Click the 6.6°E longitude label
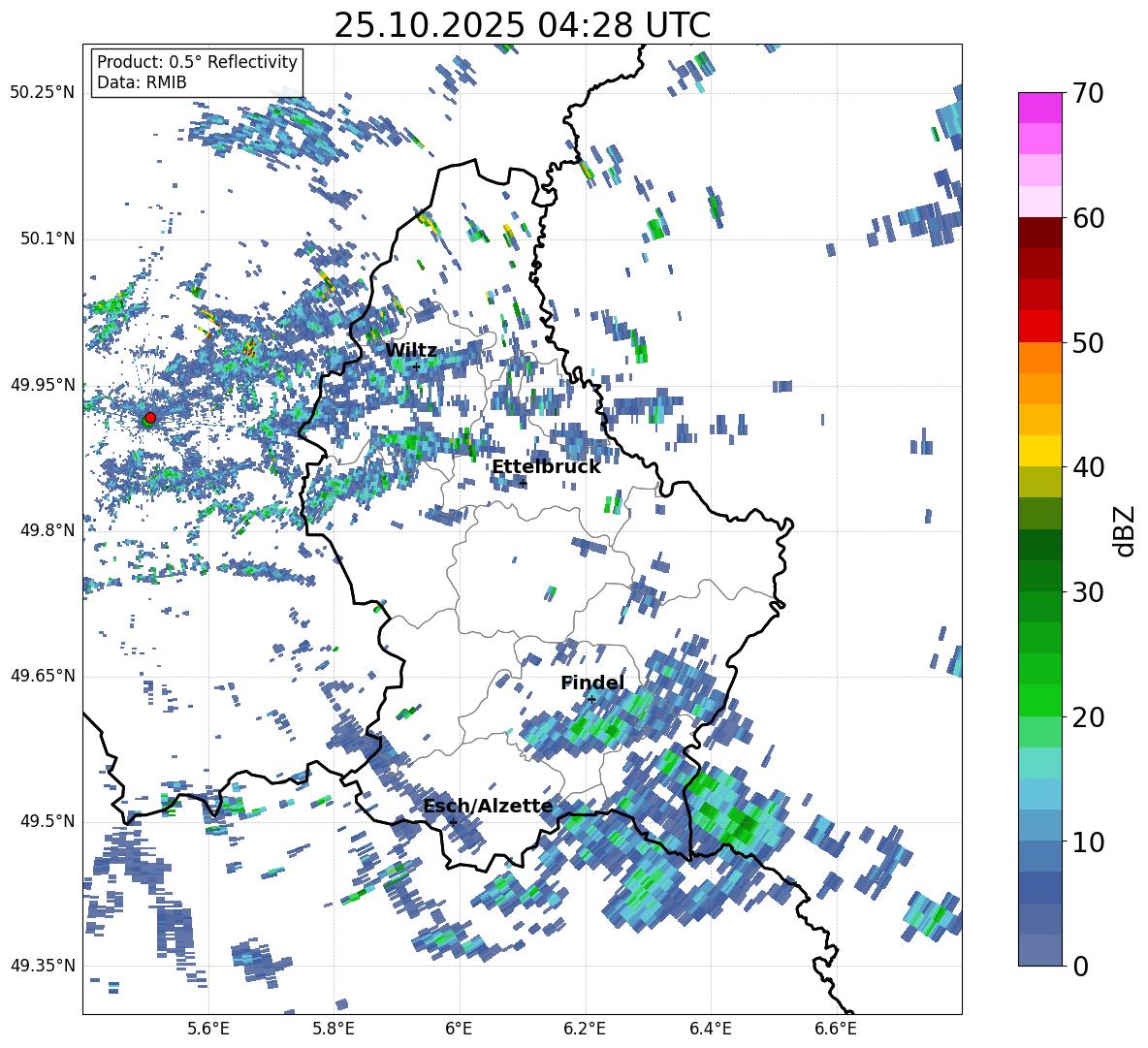The height and width of the screenshot is (1048, 1148). [x=836, y=1029]
